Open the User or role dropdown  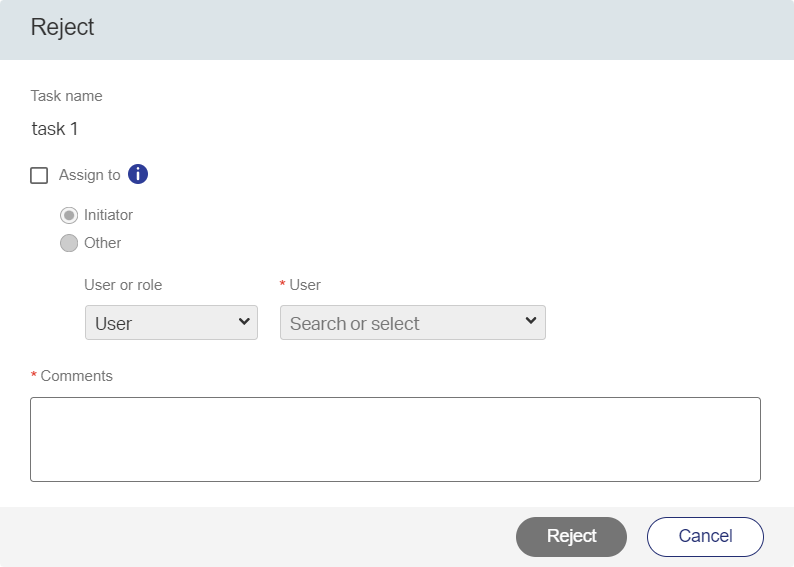(171, 323)
